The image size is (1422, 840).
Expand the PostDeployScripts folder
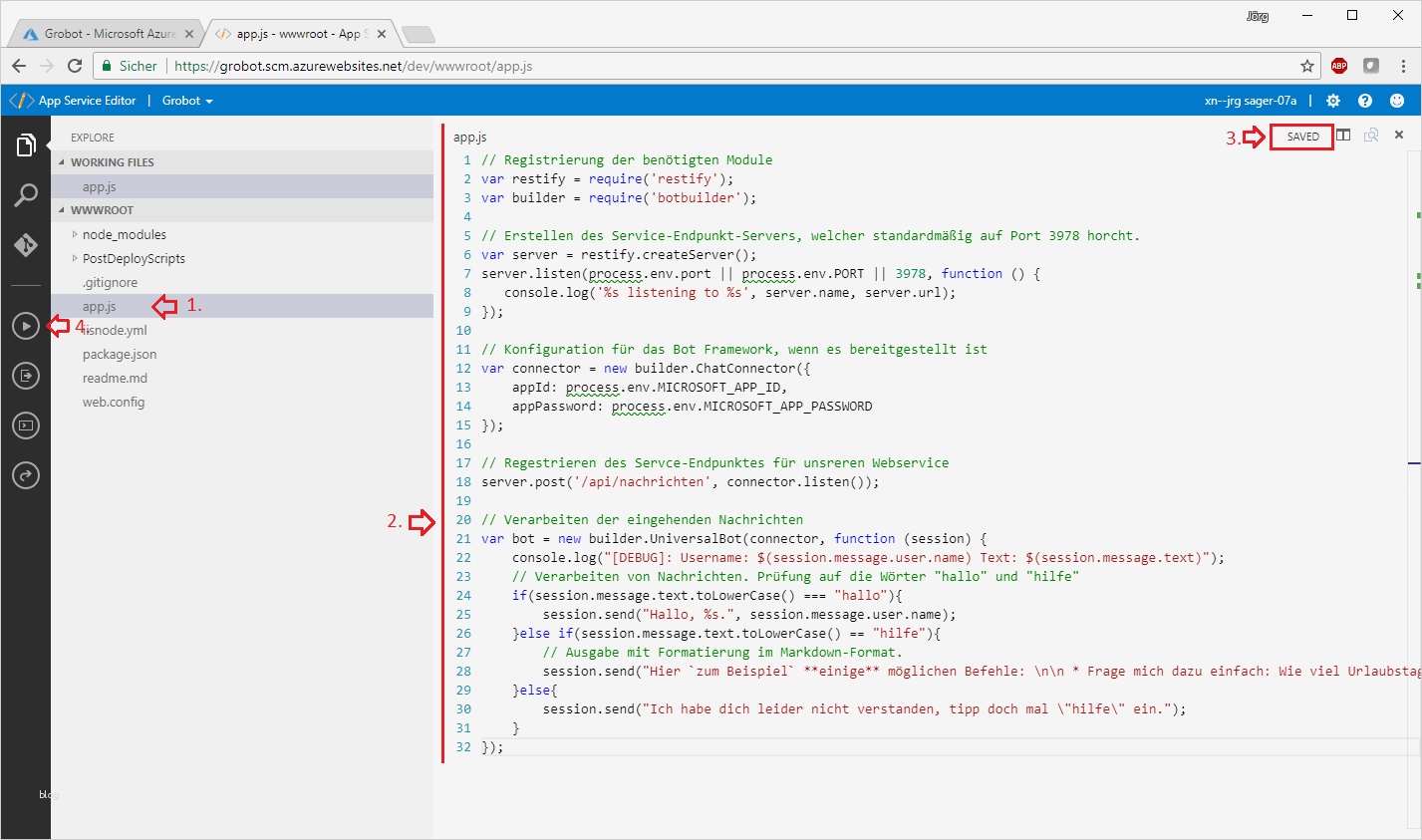(133, 259)
